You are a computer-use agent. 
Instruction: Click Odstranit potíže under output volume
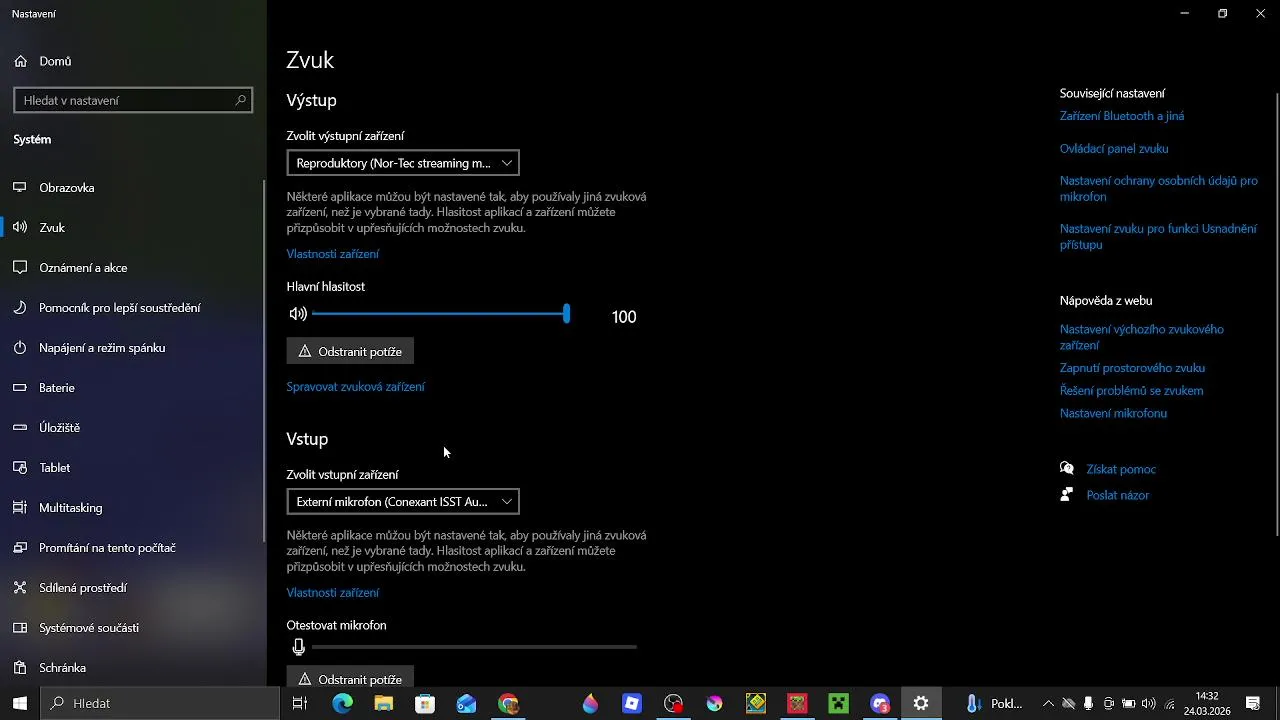[x=350, y=352]
